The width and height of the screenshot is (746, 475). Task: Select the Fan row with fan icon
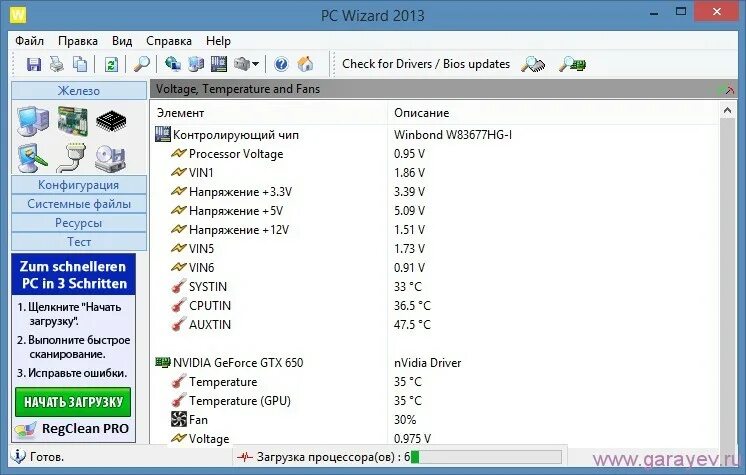434,420
